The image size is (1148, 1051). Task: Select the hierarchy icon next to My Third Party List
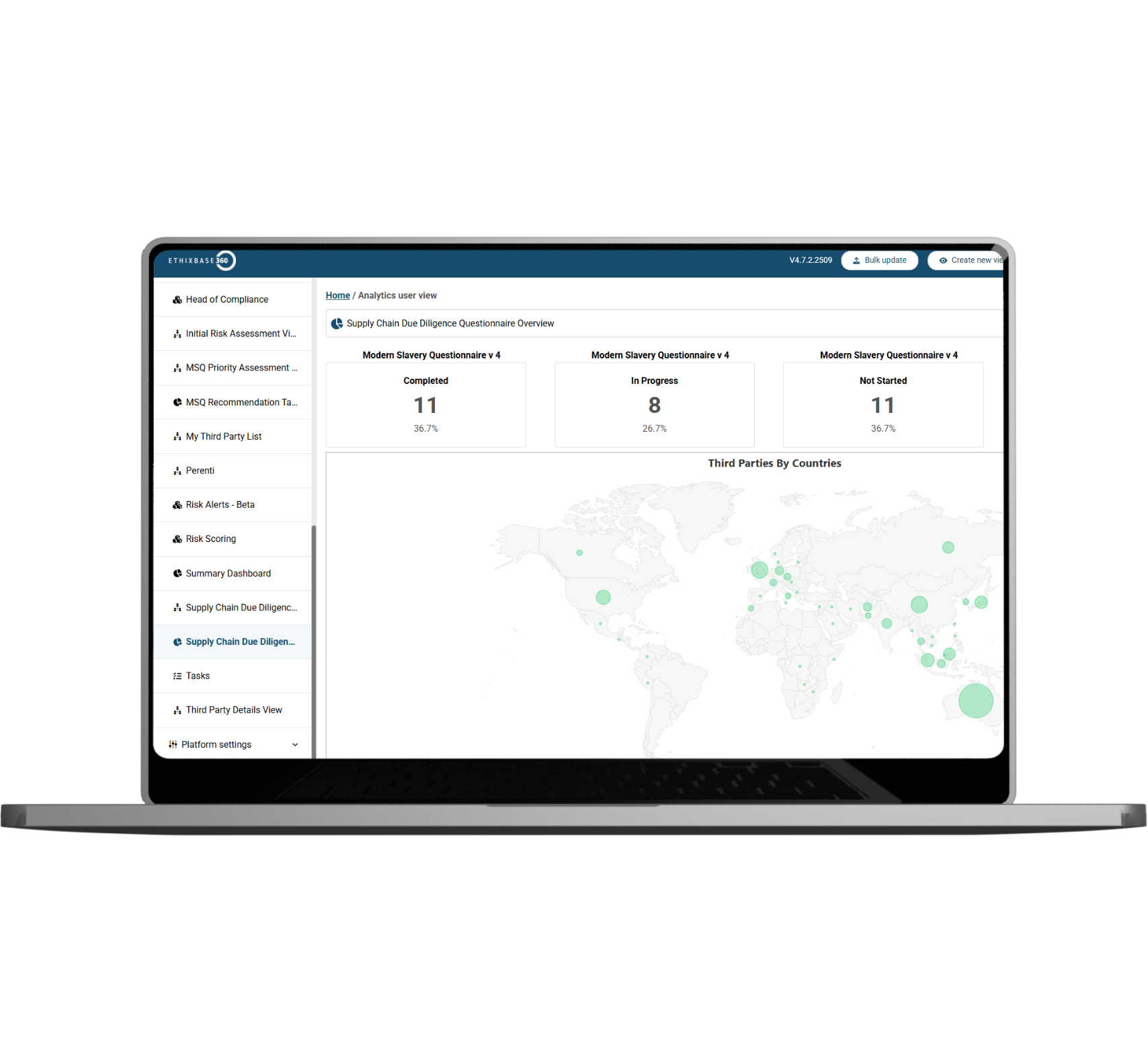point(177,436)
